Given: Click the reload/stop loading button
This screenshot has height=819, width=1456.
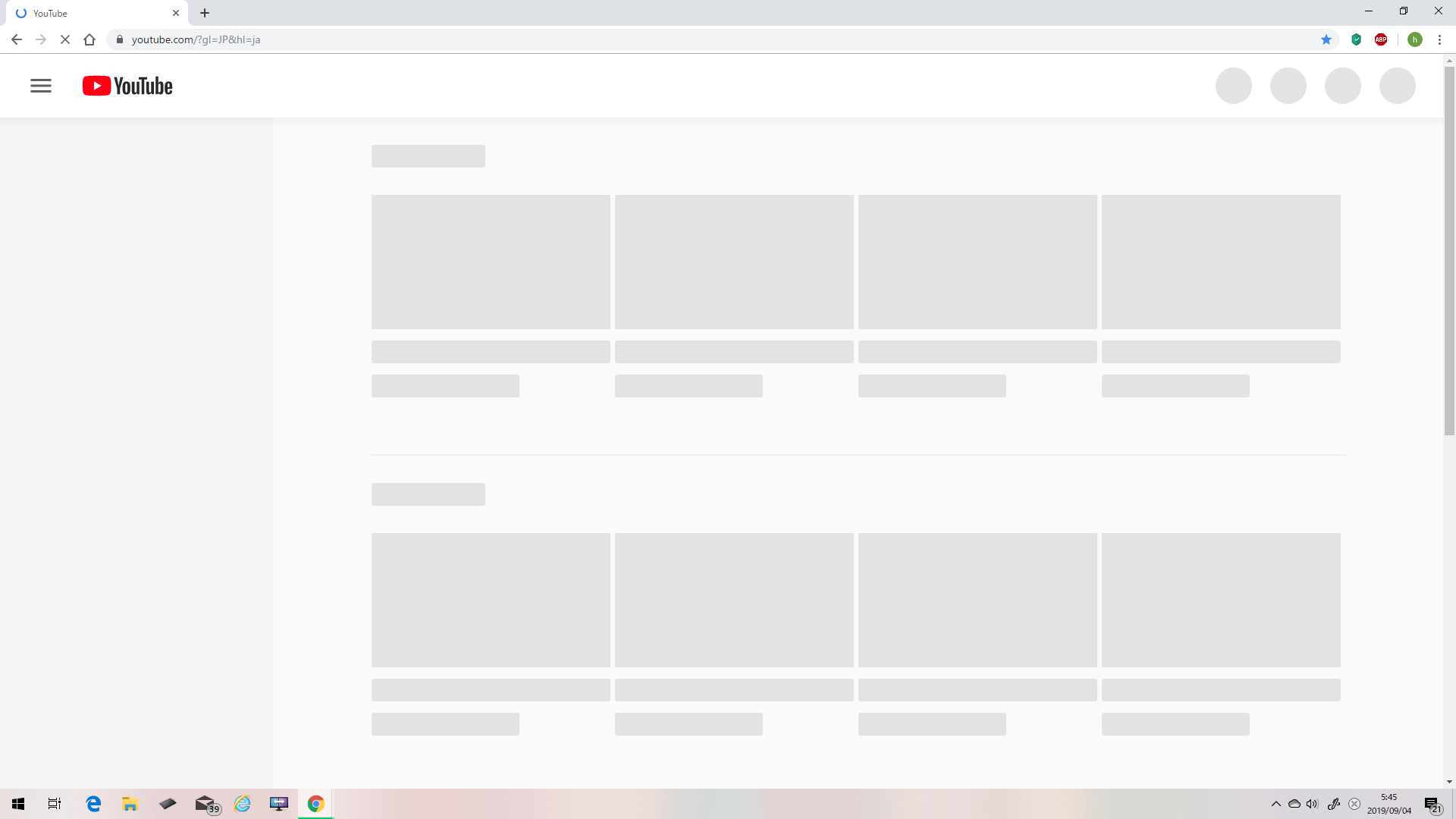Looking at the screenshot, I should pyautogui.click(x=64, y=40).
